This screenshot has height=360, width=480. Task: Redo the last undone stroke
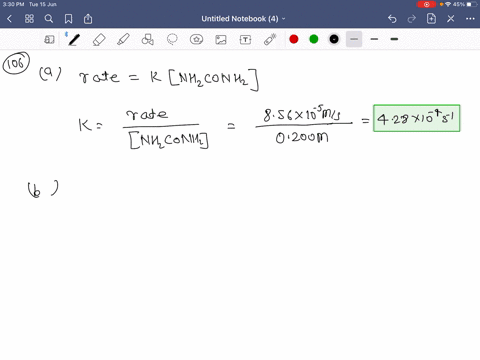pos(412,19)
